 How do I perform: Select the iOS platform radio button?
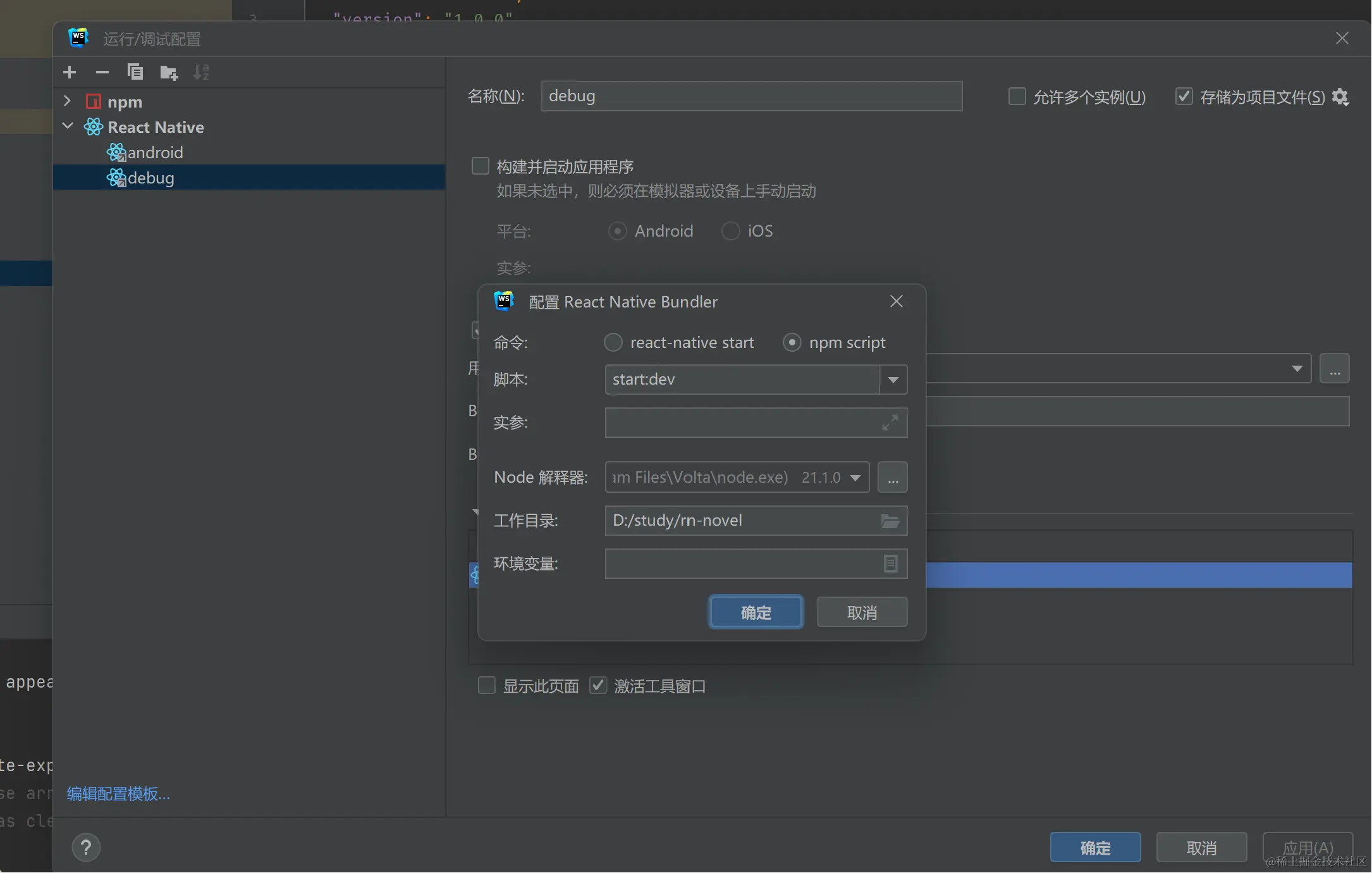[x=730, y=231]
